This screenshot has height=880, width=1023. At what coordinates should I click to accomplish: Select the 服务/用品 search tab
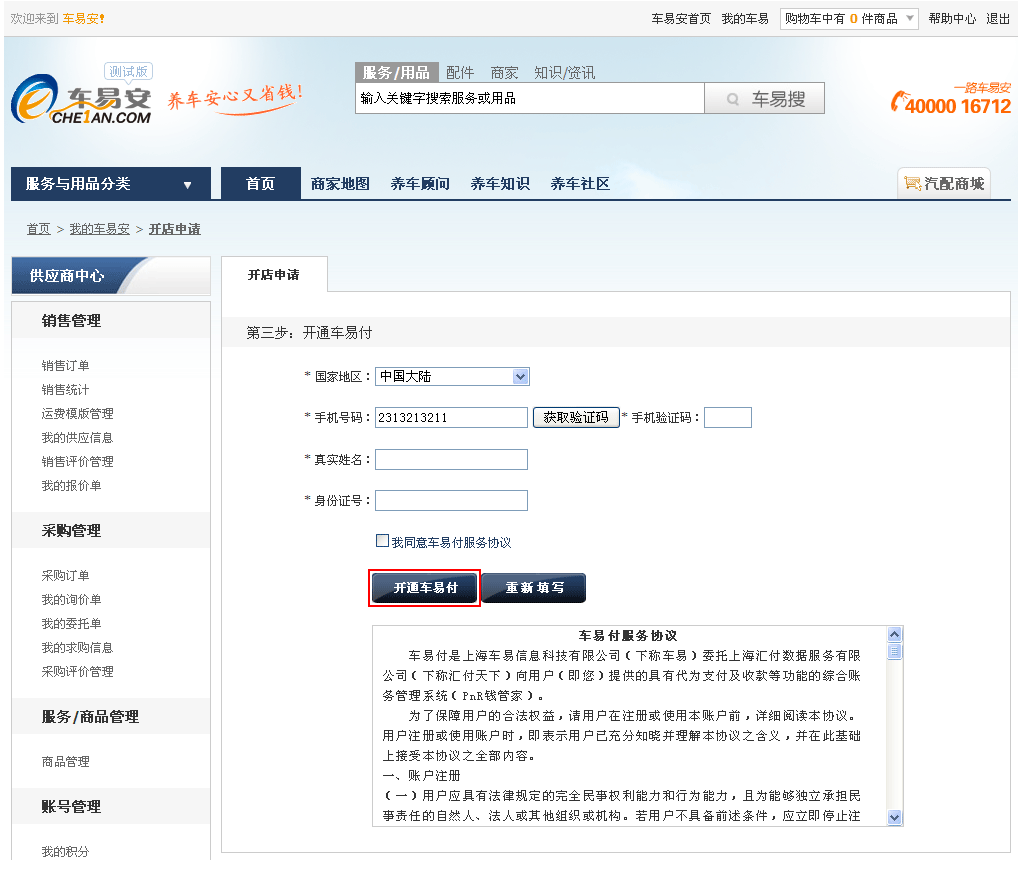[x=396, y=72]
